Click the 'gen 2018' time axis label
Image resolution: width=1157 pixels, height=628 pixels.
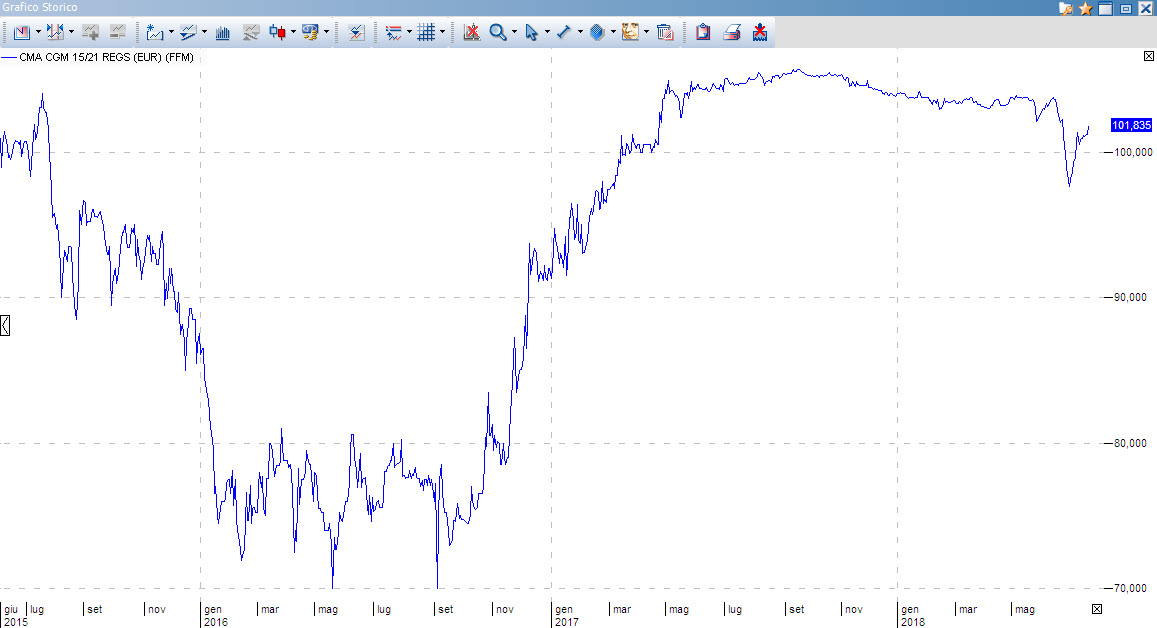coord(912,615)
